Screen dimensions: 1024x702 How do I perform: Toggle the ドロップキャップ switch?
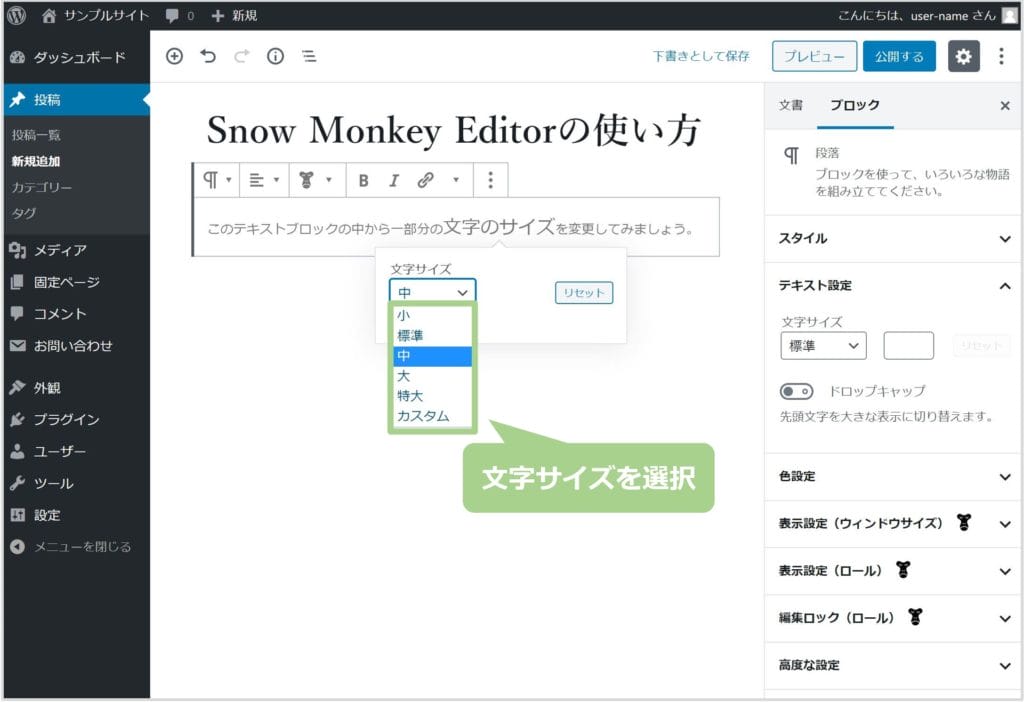tap(796, 391)
